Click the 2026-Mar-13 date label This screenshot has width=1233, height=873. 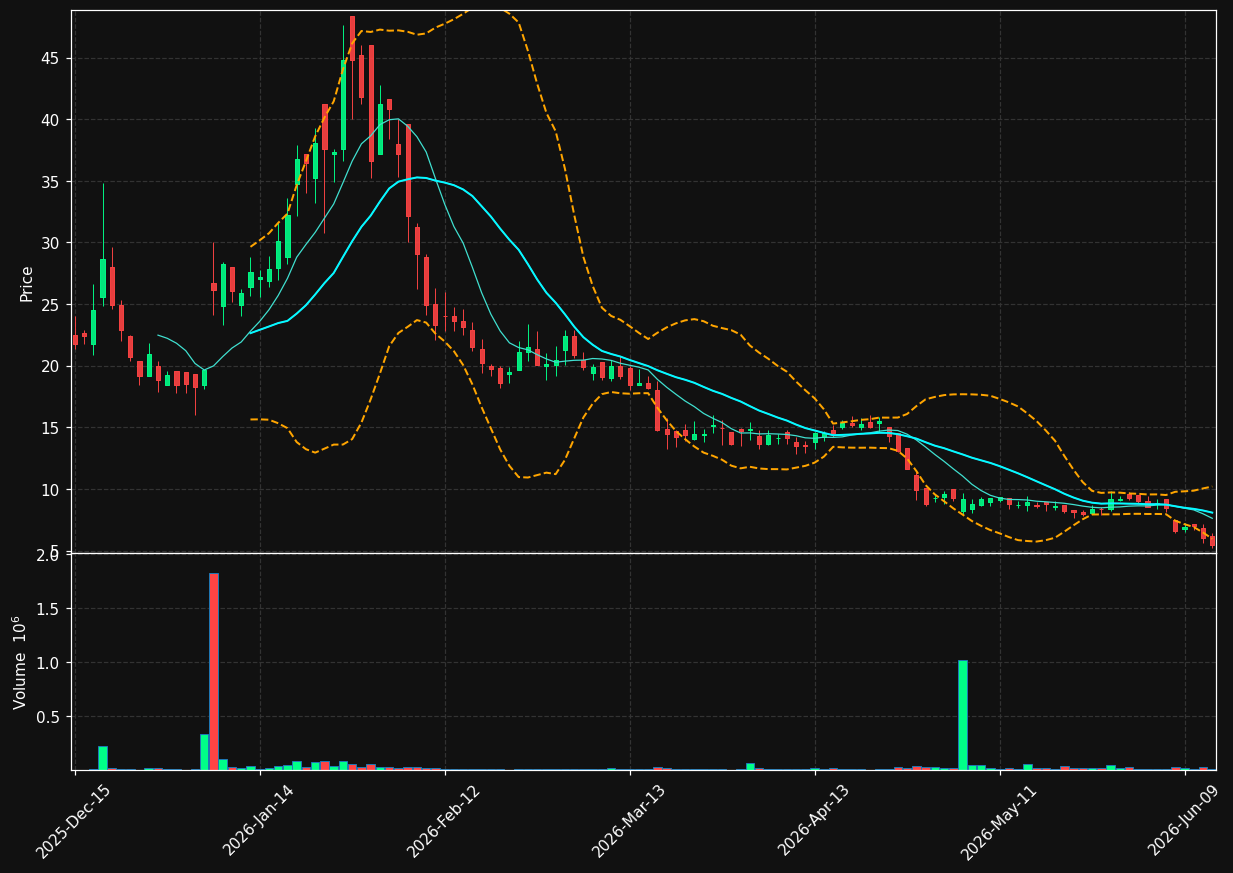tap(628, 821)
